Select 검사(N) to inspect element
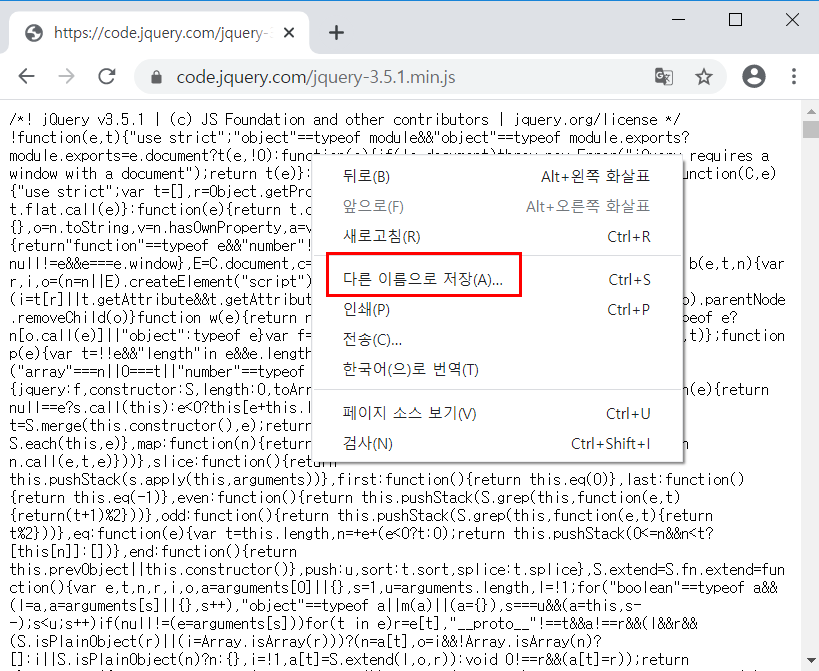 click(x=497, y=444)
